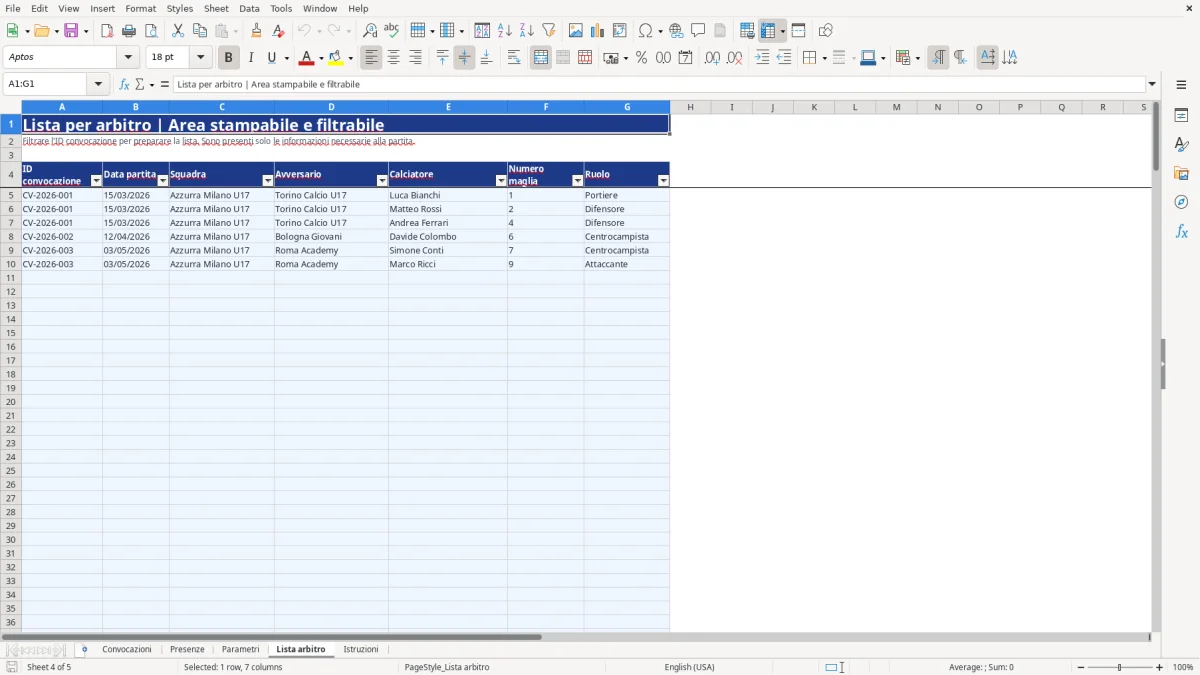This screenshot has height=675, width=1200.
Task: Click Sort Descending icon
Action: (526, 31)
